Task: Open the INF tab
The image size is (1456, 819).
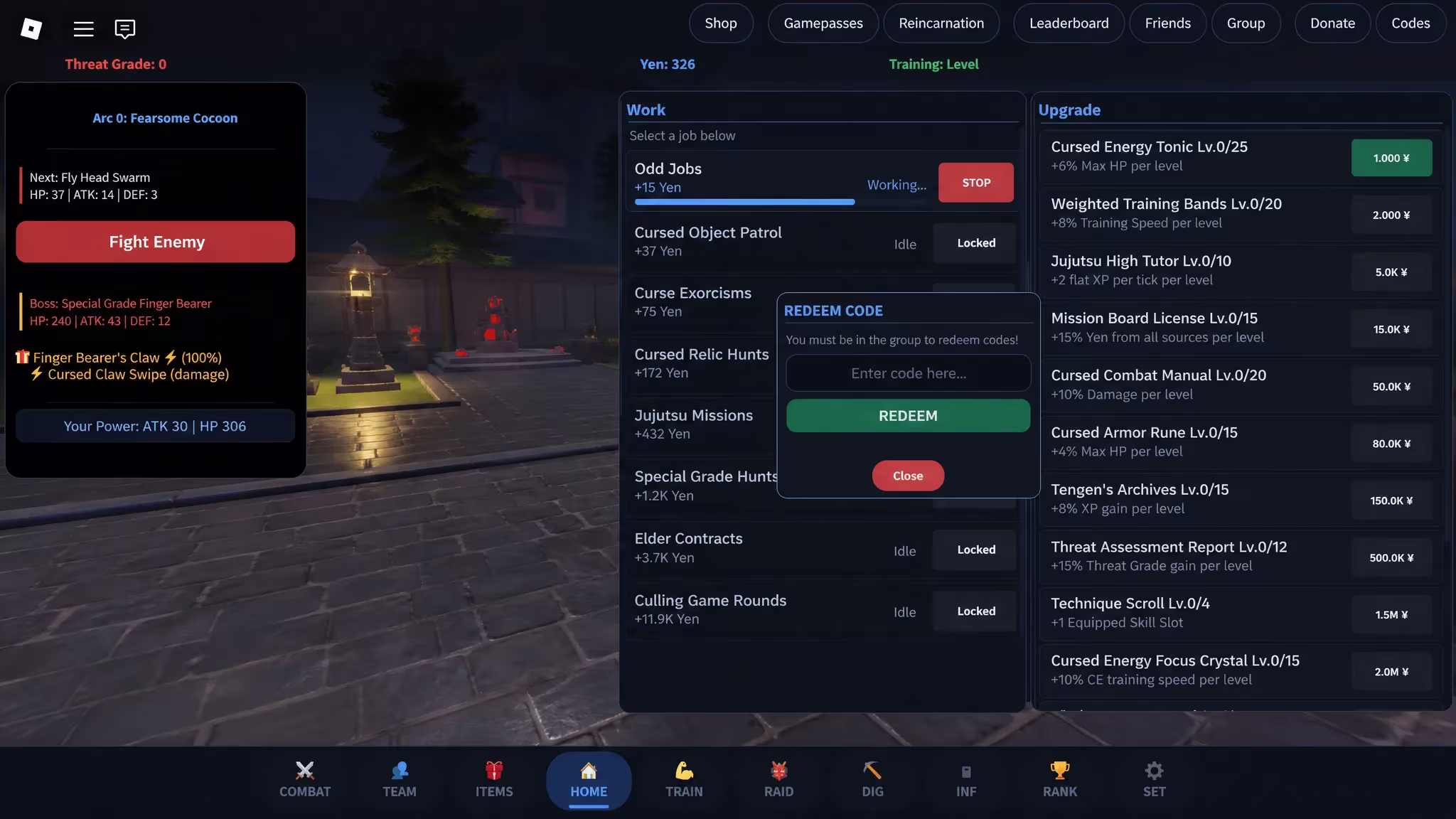Action: pyautogui.click(x=966, y=780)
